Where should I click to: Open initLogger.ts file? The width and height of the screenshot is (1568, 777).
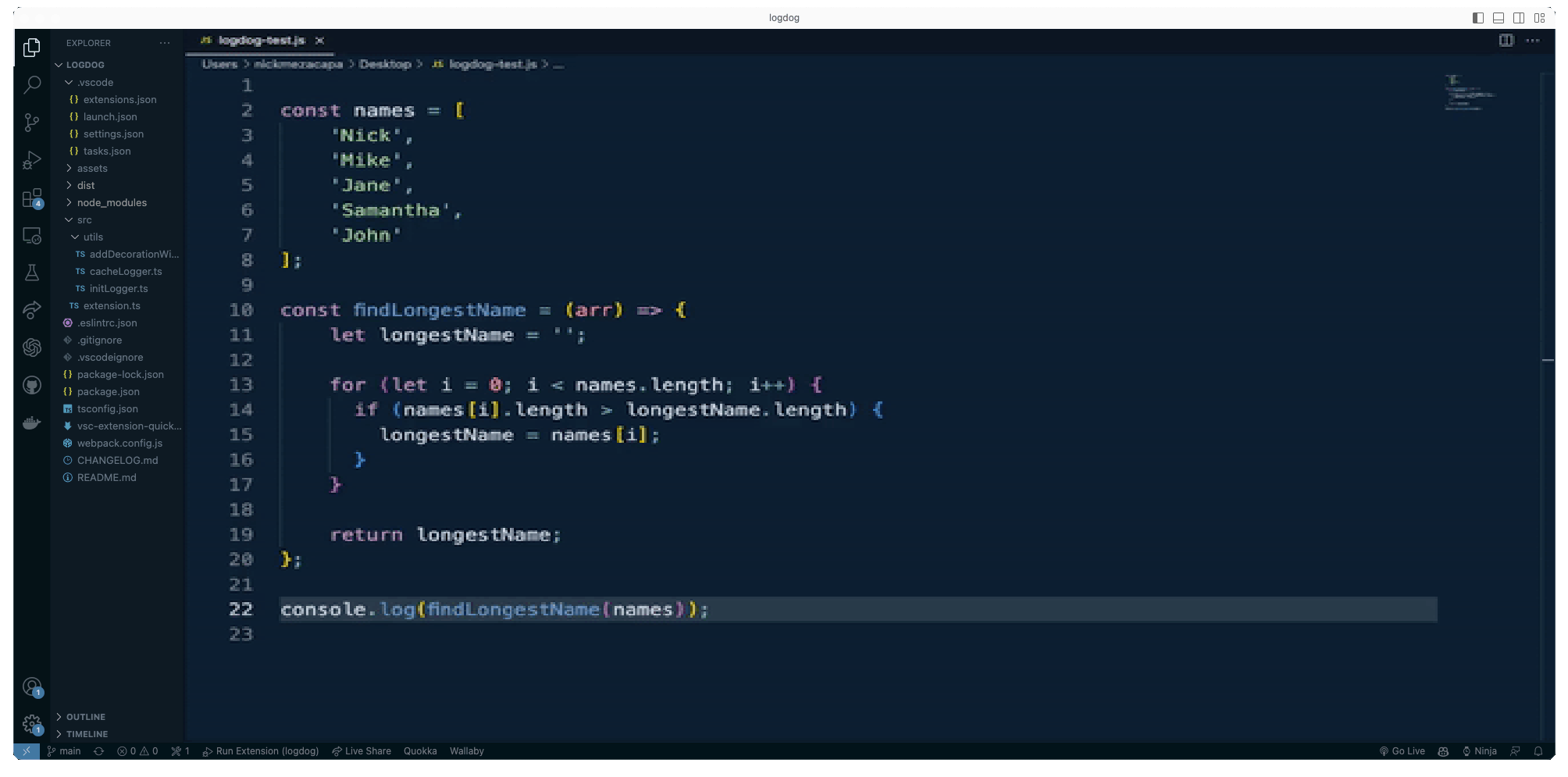coord(119,288)
